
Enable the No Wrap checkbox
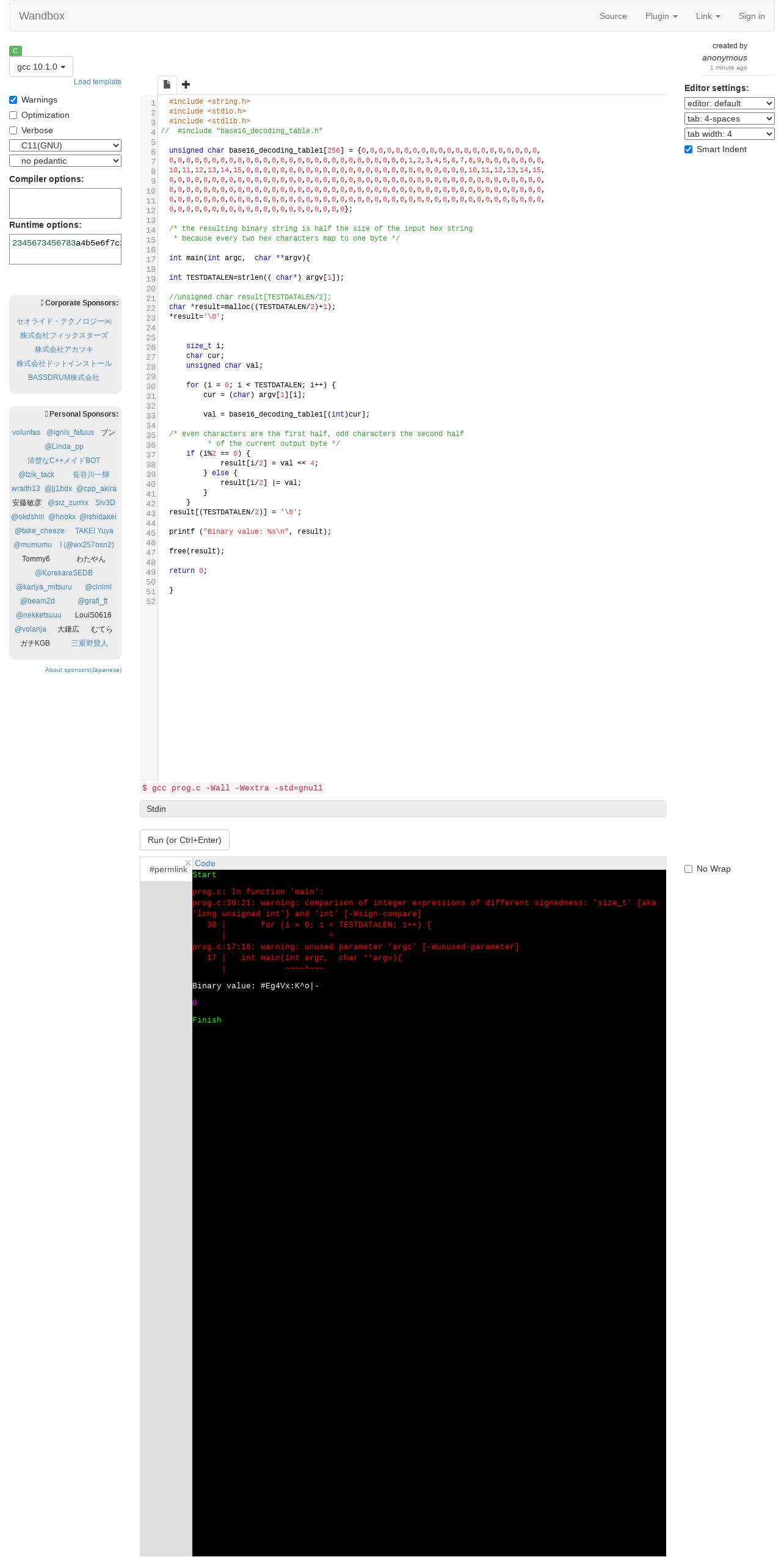tap(688, 869)
